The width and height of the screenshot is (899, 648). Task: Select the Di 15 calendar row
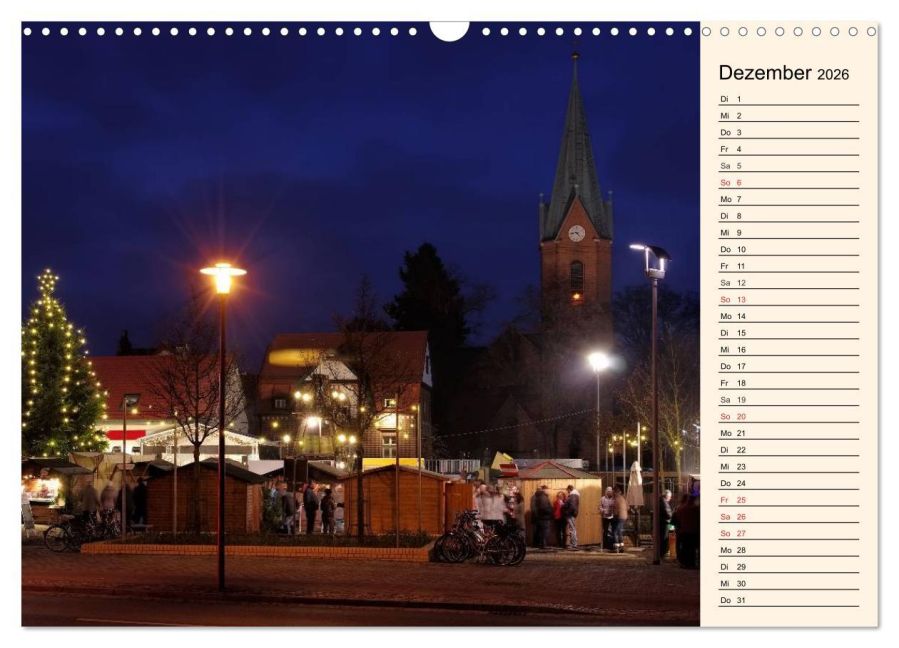click(789, 333)
